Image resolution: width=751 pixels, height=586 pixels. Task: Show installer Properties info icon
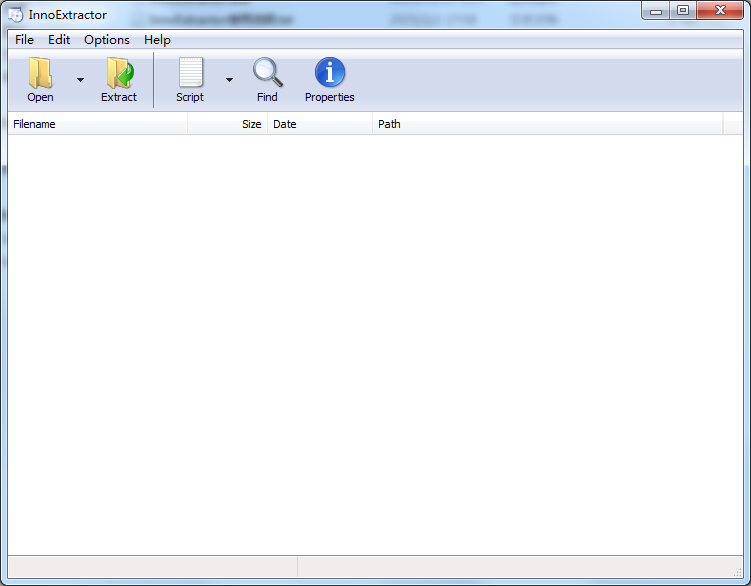pos(329,74)
